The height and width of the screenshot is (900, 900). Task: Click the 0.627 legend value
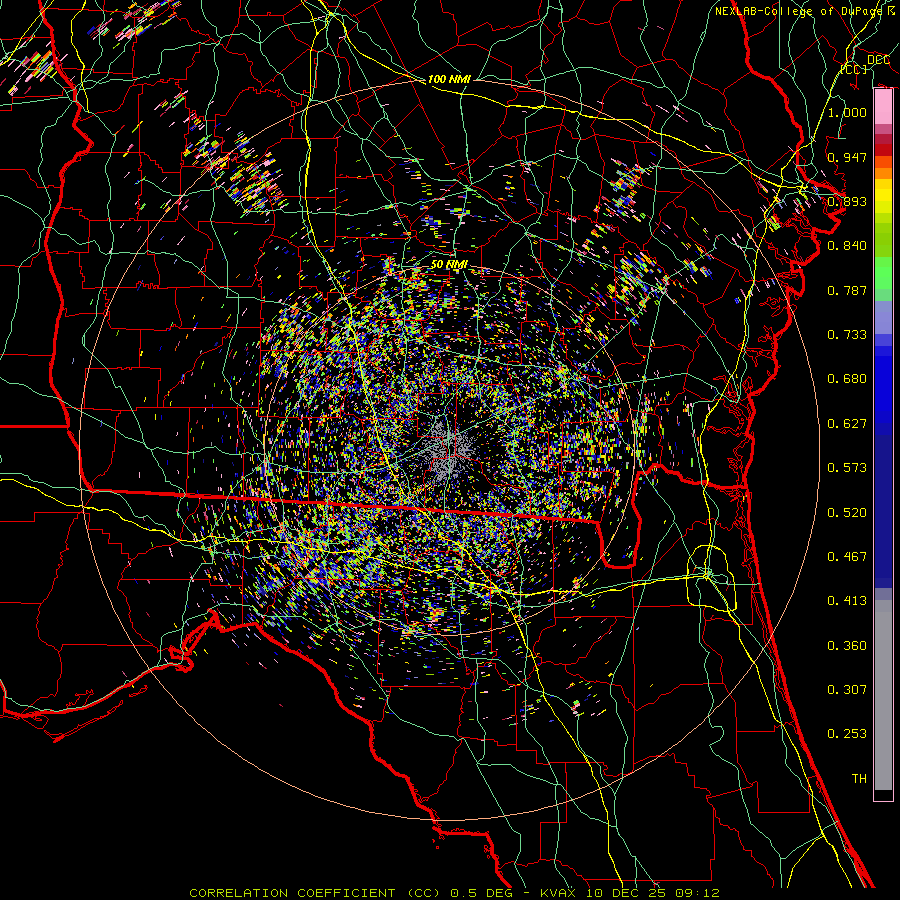[847, 424]
